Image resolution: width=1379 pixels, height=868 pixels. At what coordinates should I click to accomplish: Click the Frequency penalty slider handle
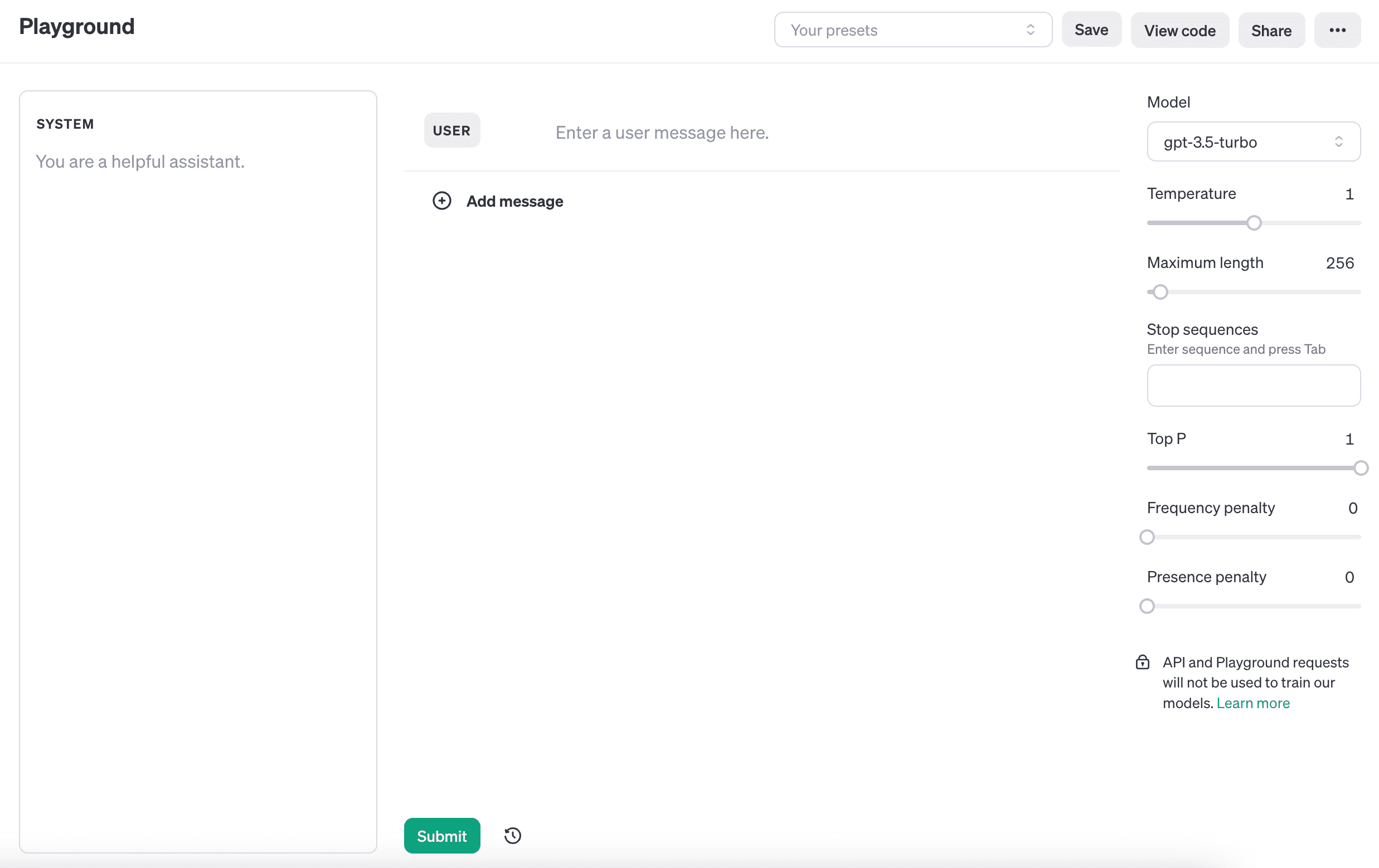(x=1147, y=537)
